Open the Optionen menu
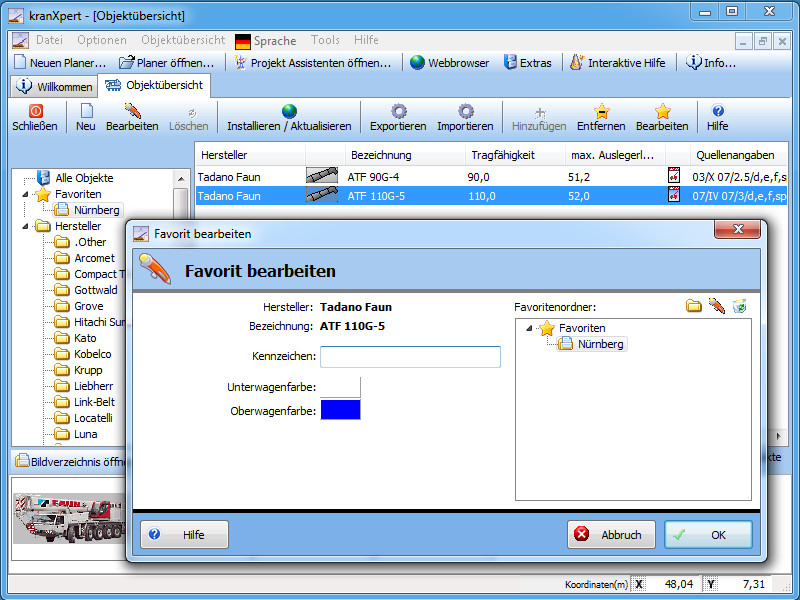The width and height of the screenshot is (800, 600). click(x=101, y=40)
